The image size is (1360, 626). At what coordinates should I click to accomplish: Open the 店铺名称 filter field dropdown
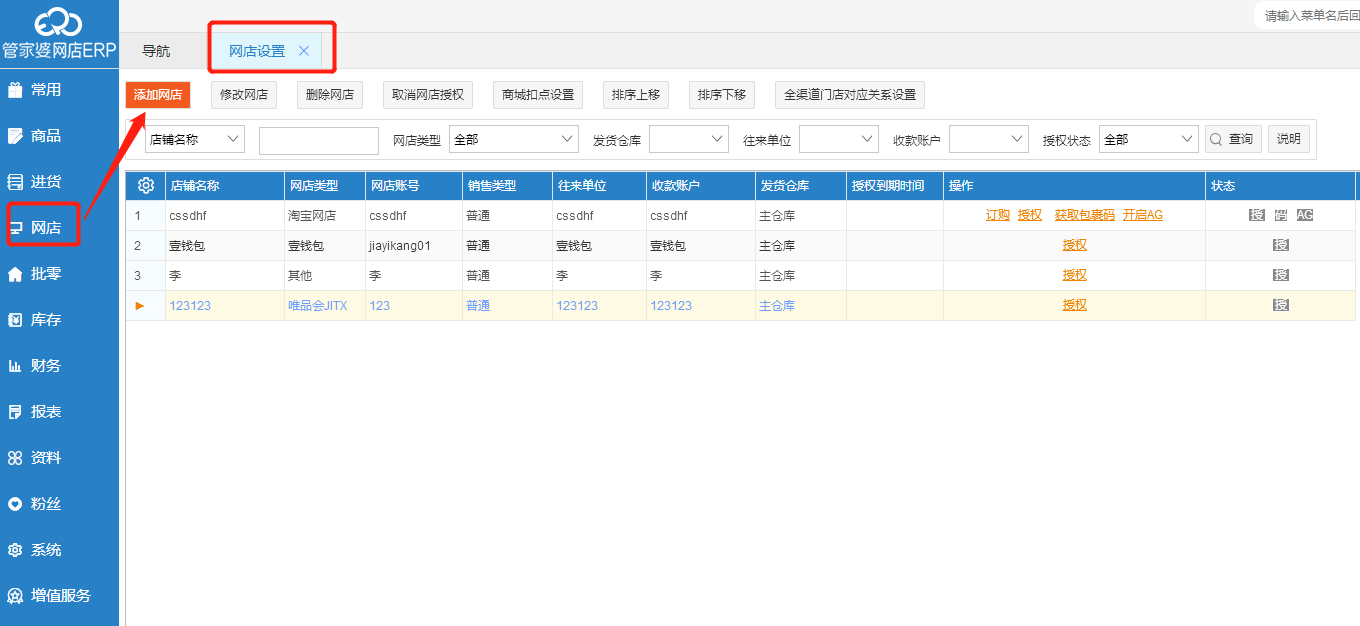(195, 139)
